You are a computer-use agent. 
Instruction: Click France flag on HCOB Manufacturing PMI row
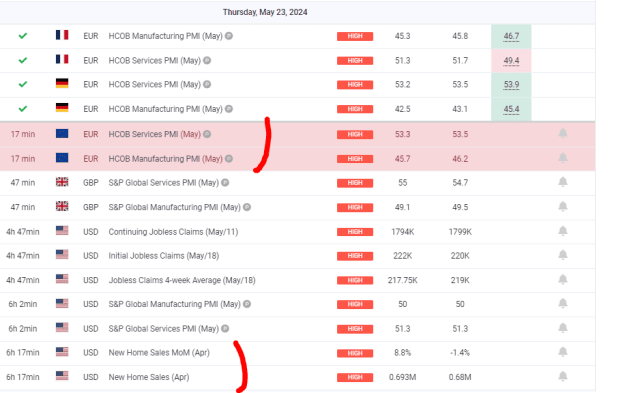[x=62, y=35]
